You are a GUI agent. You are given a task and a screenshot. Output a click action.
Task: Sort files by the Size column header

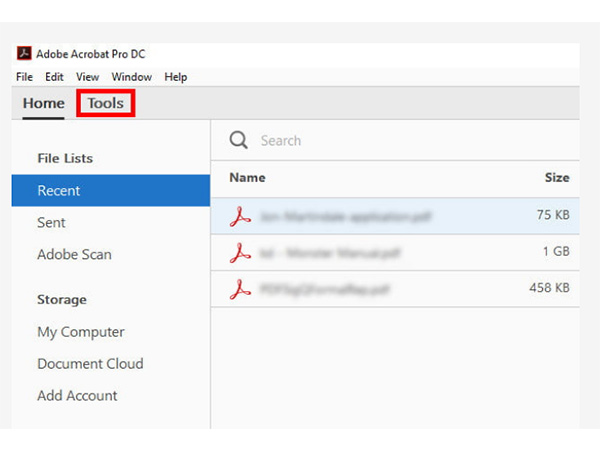point(557,178)
